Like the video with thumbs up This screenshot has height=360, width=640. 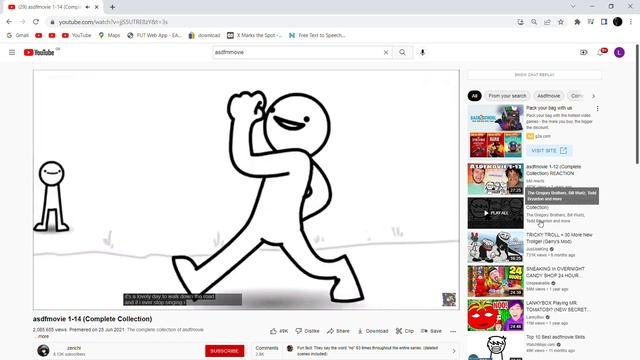click(279, 331)
